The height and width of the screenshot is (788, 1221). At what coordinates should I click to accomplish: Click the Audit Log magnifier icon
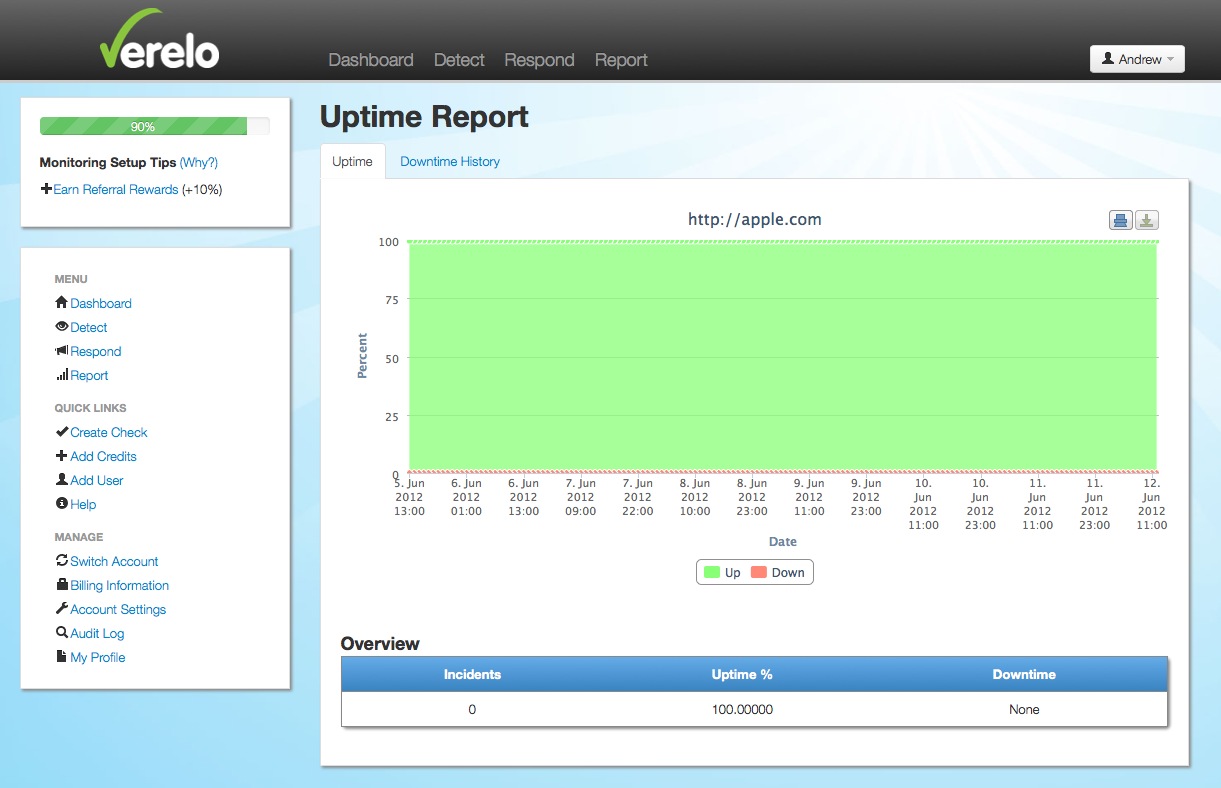tap(62, 633)
